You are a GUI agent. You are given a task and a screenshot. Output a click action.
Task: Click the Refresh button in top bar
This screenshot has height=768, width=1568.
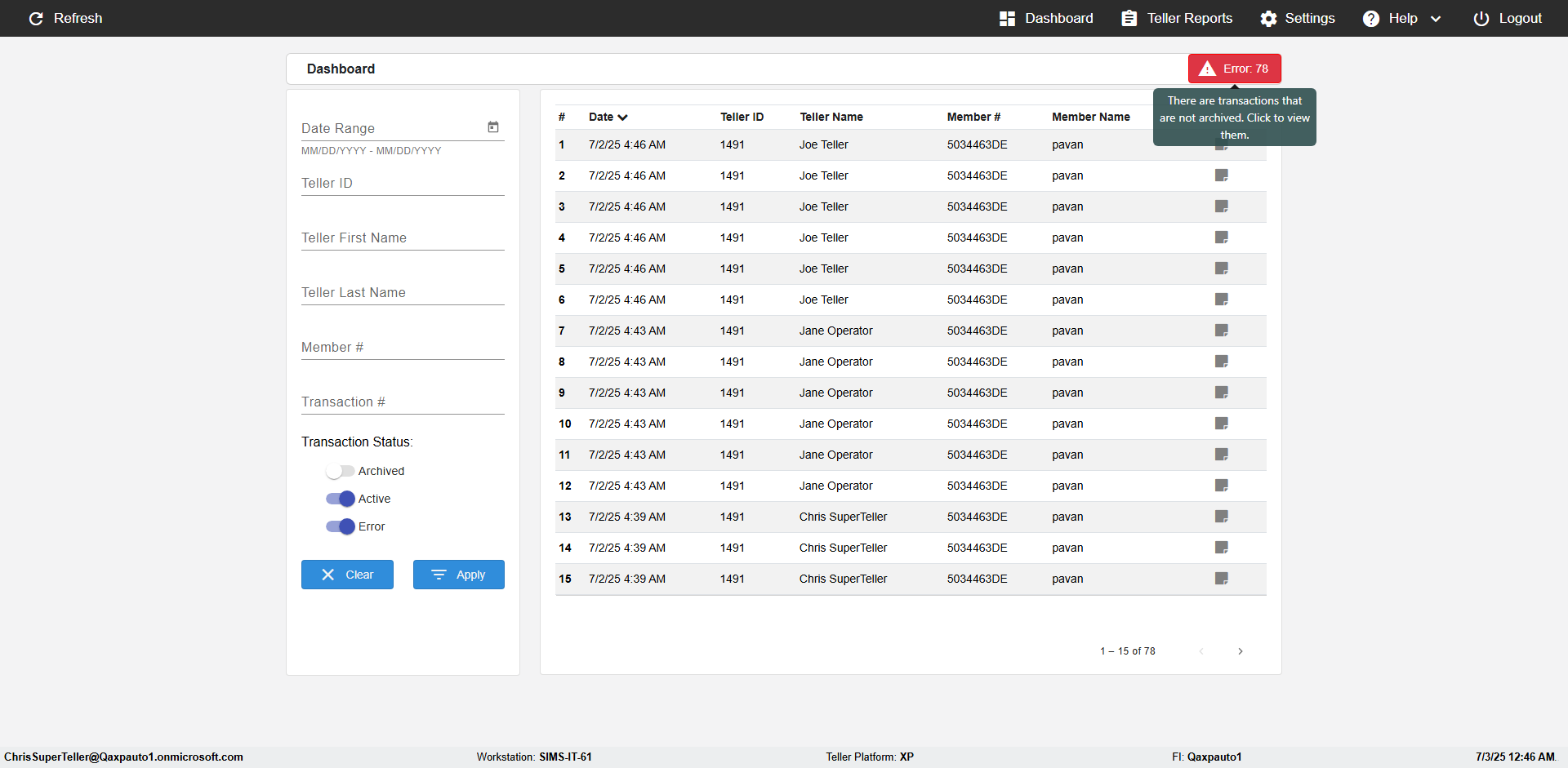[x=65, y=18]
